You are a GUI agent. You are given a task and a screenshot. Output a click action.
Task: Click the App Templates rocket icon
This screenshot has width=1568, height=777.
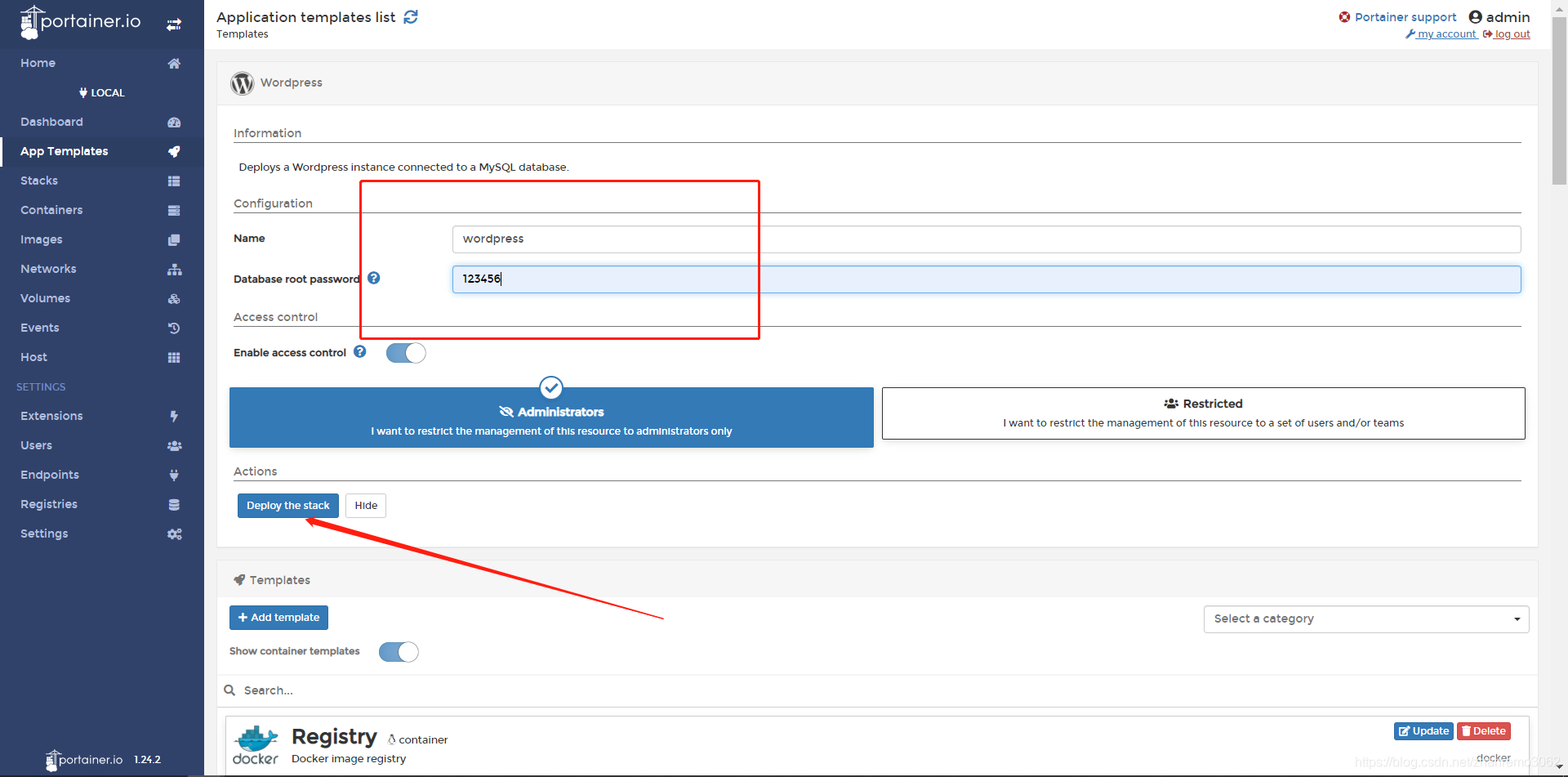(x=174, y=152)
